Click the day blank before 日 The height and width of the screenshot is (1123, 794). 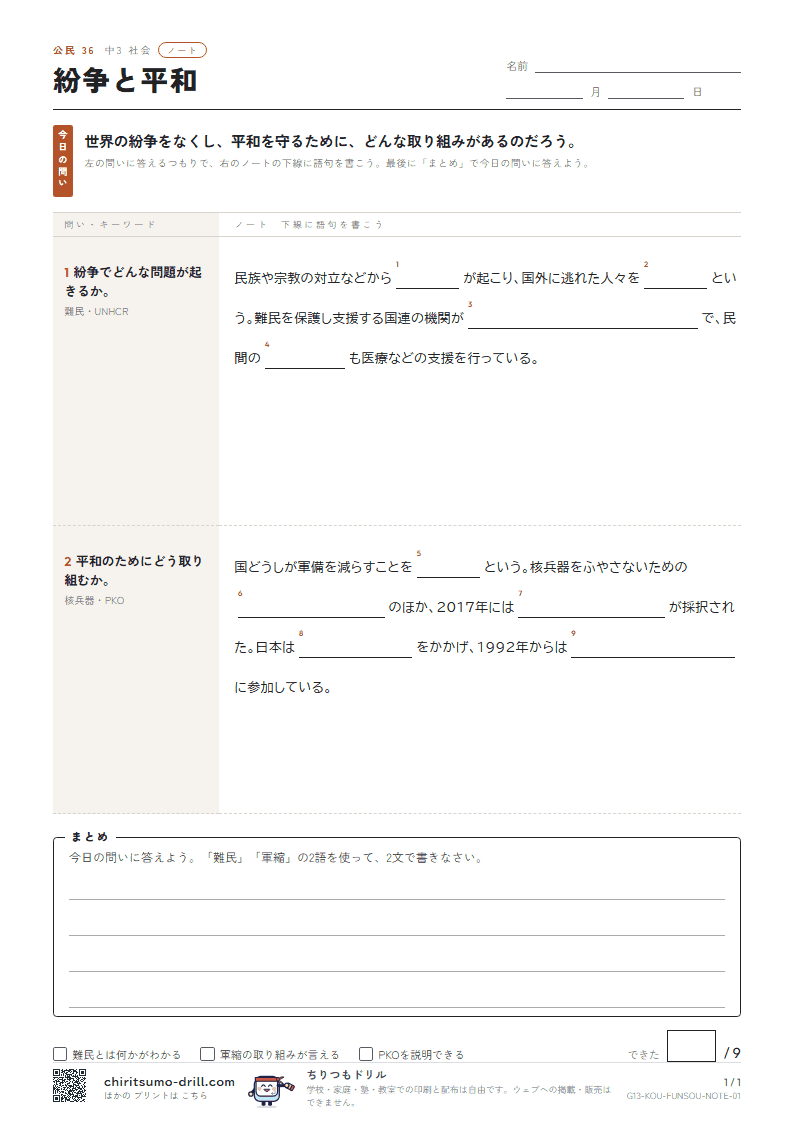point(646,92)
